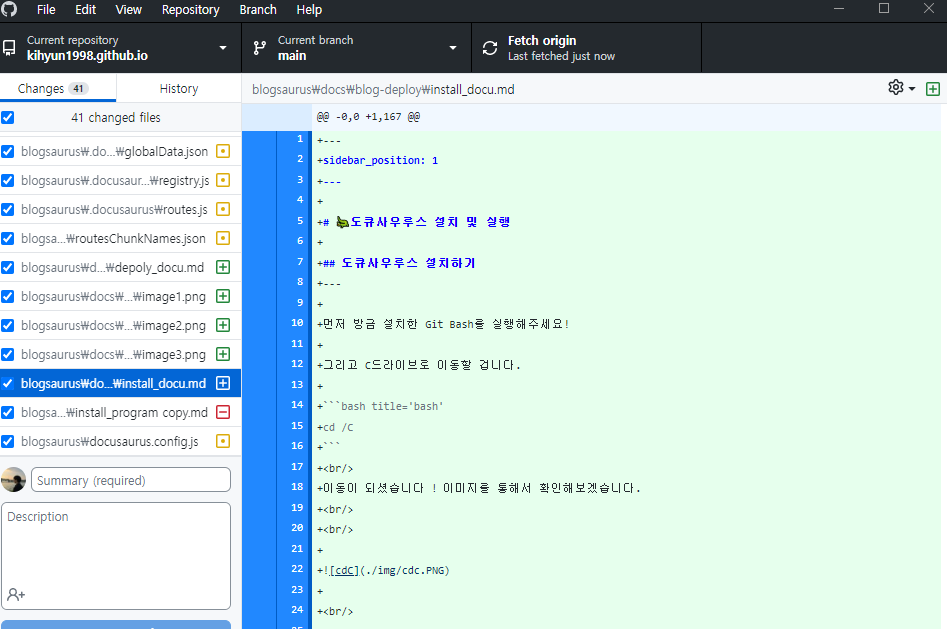Click added status icon for install_docu.md
Image resolution: width=947 pixels, height=629 pixels.
tap(223, 383)
